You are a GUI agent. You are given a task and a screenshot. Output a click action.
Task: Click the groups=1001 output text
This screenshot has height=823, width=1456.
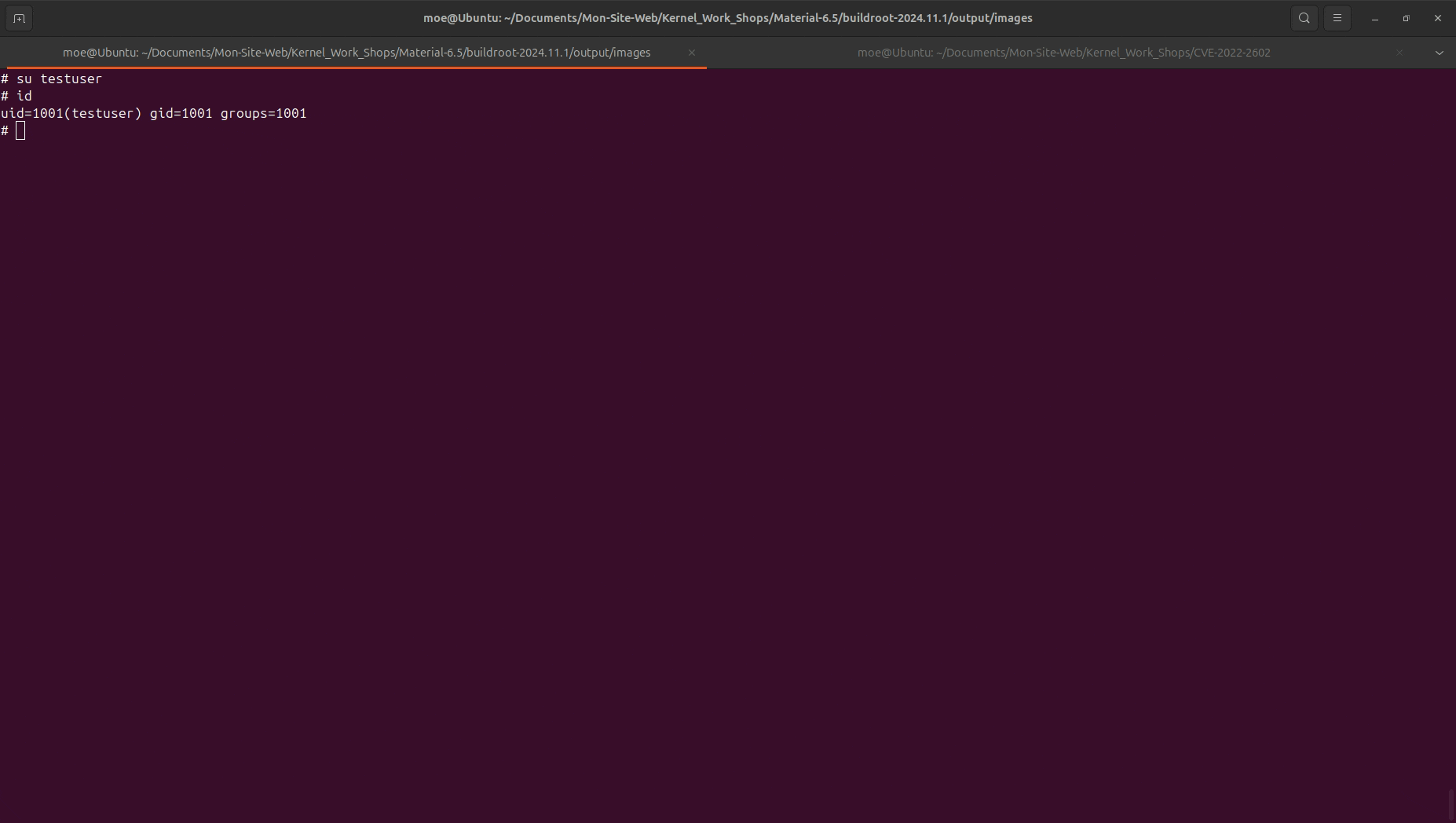[x=264, y=113]
